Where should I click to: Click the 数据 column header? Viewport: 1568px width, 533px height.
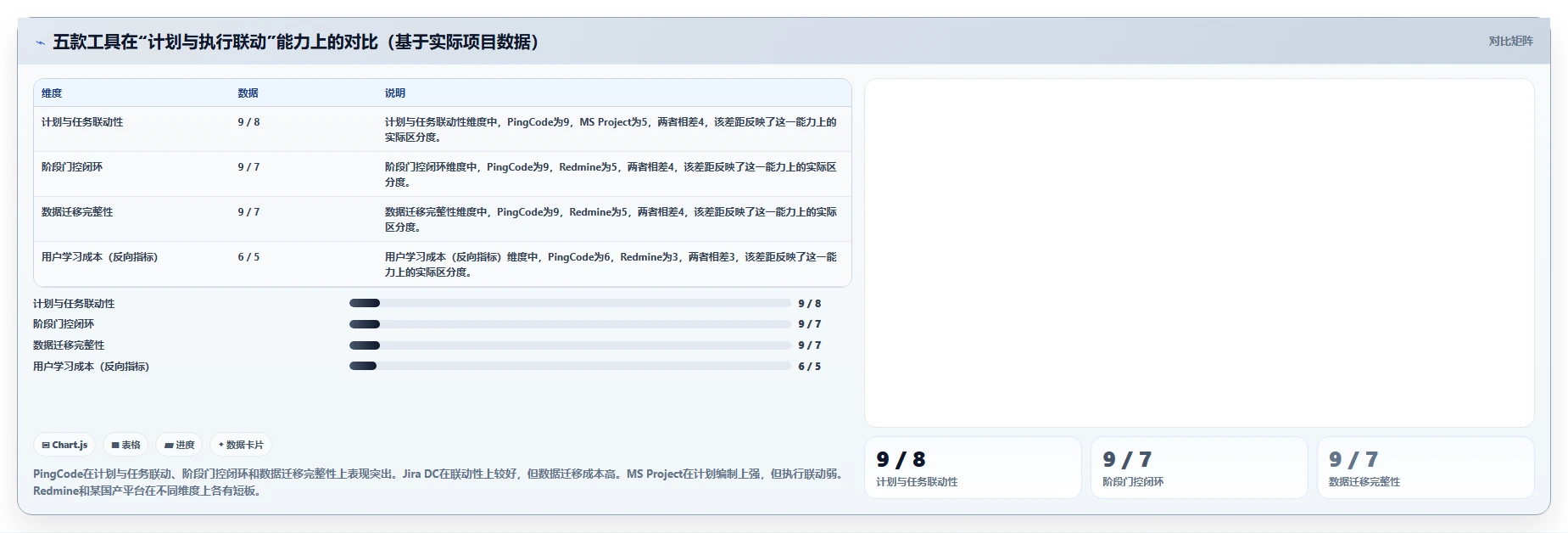click(248, 93)
